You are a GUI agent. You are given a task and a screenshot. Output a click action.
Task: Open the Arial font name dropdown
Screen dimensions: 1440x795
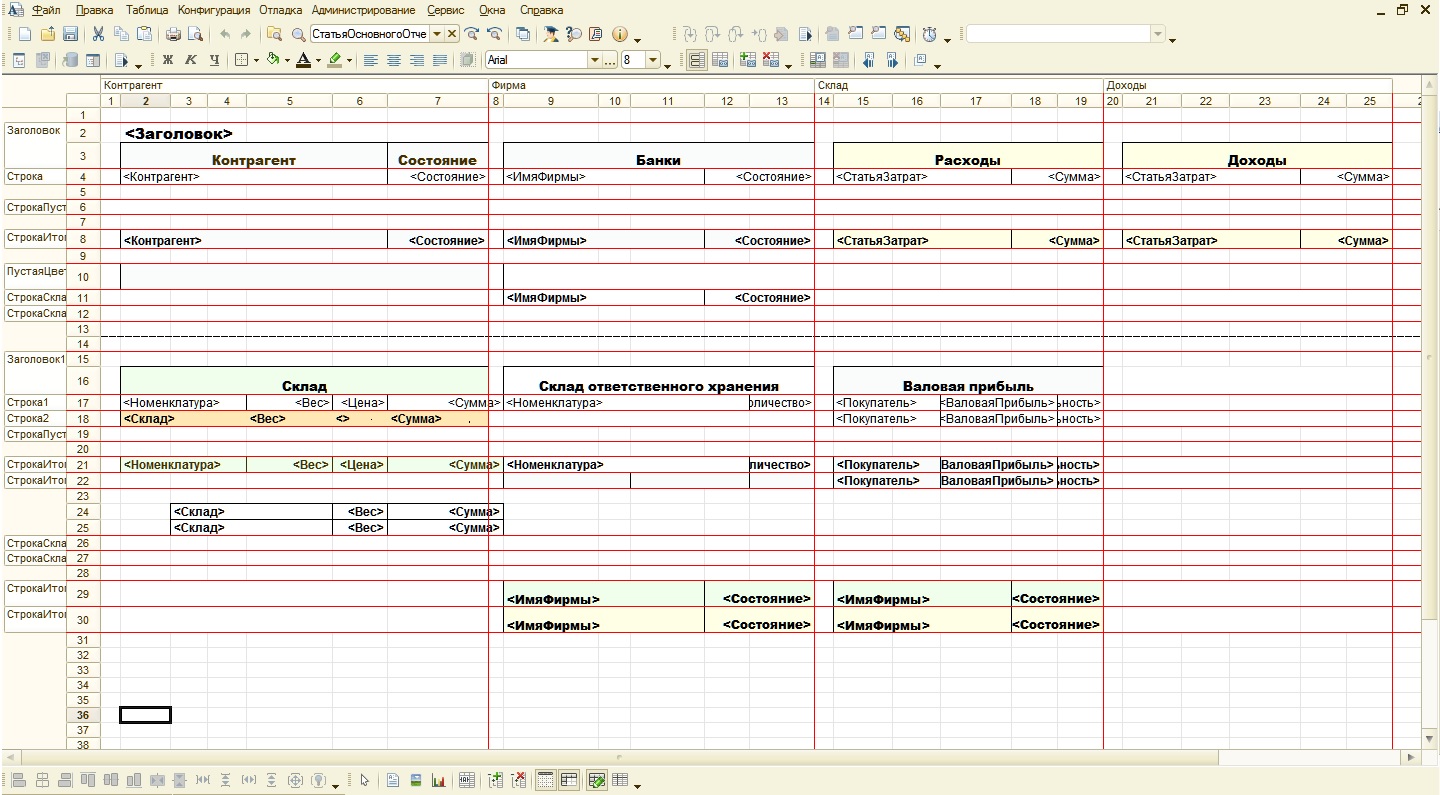[x=595, y=61]
